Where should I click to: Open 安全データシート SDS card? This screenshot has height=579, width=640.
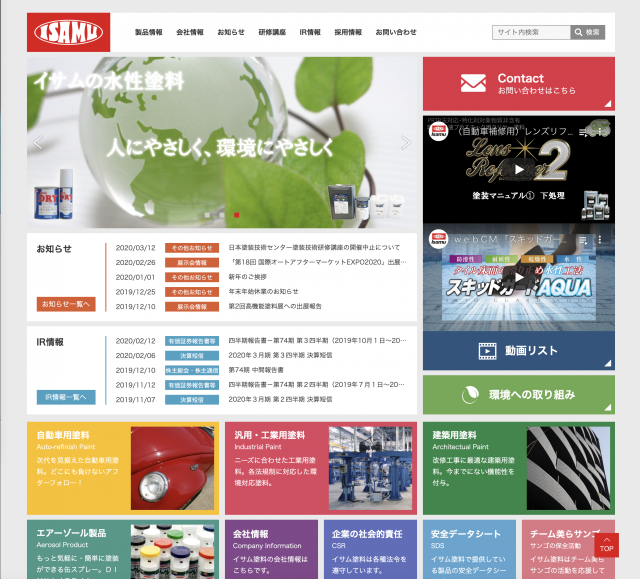(x=469, y=549)
